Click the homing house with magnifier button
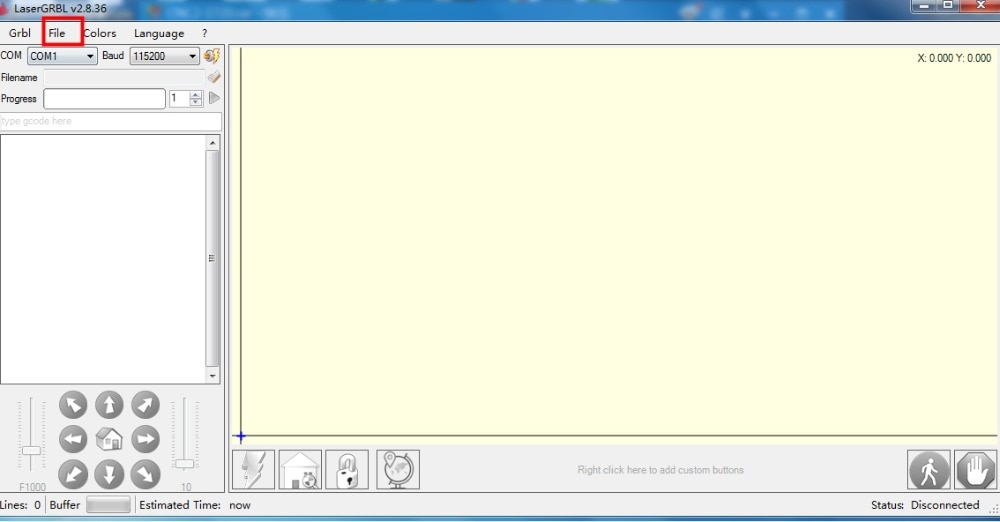Viewport: 1000px width, 522px height. coord(300,470)
